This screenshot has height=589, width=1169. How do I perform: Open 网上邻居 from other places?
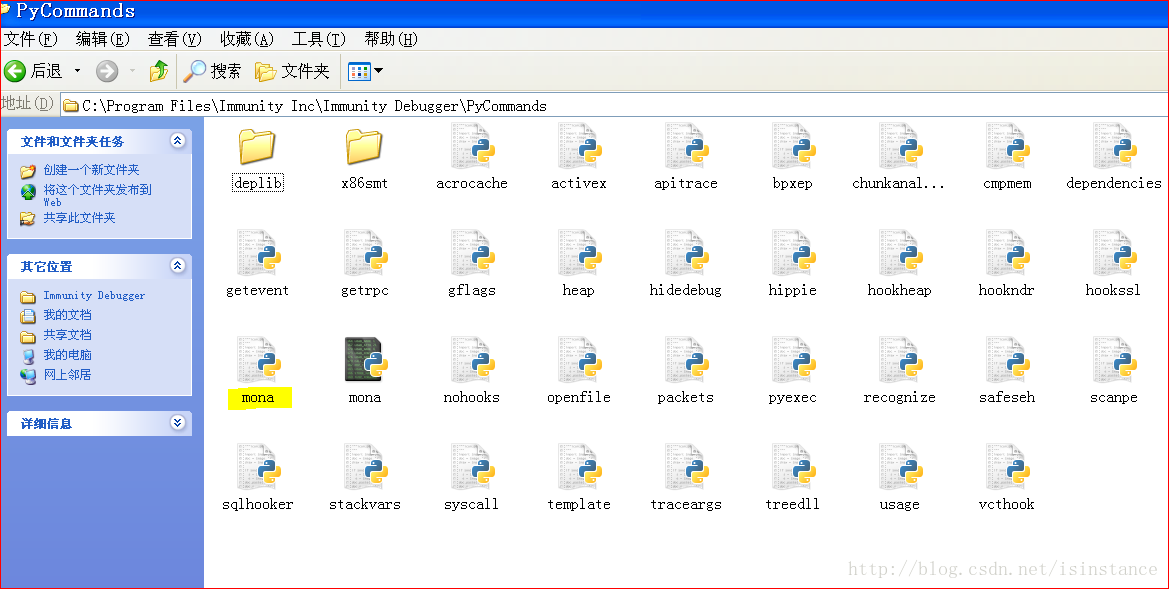click(x=67, y=374)
